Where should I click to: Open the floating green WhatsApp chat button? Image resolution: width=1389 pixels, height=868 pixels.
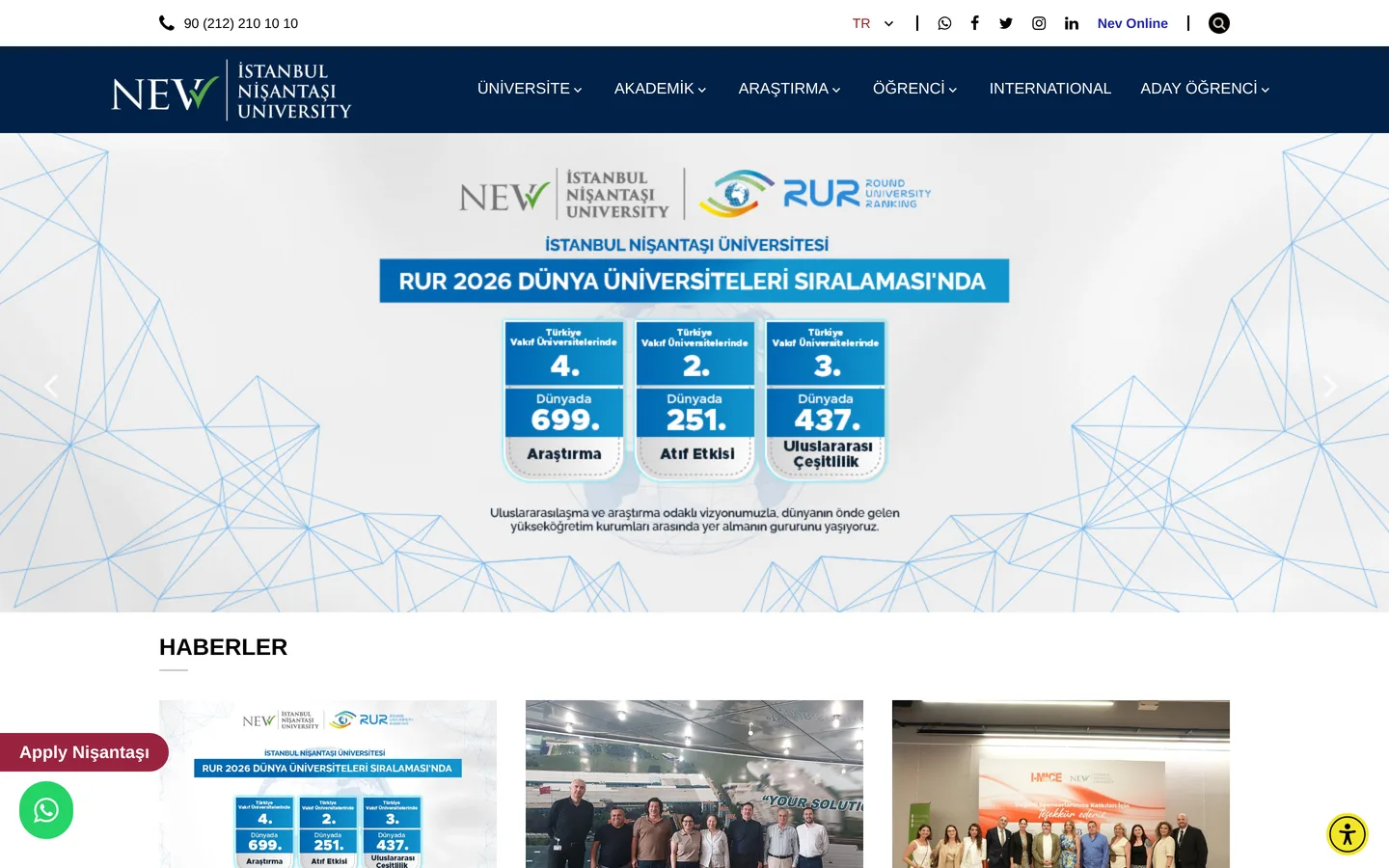coord(46,810)
